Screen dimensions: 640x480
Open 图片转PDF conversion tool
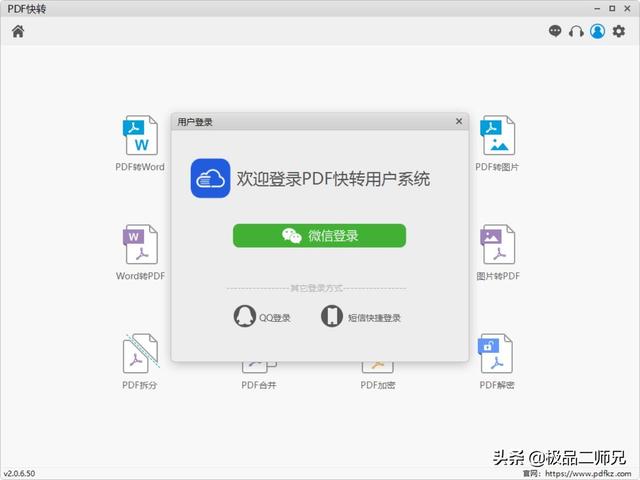[x=498, y=252]
